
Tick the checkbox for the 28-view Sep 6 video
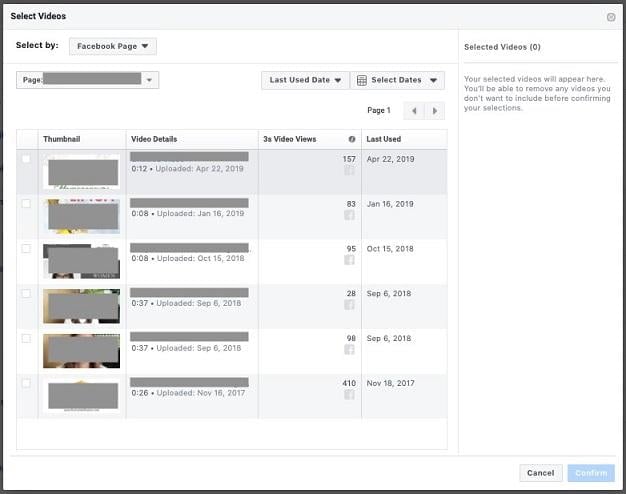[x=26, y=294]
